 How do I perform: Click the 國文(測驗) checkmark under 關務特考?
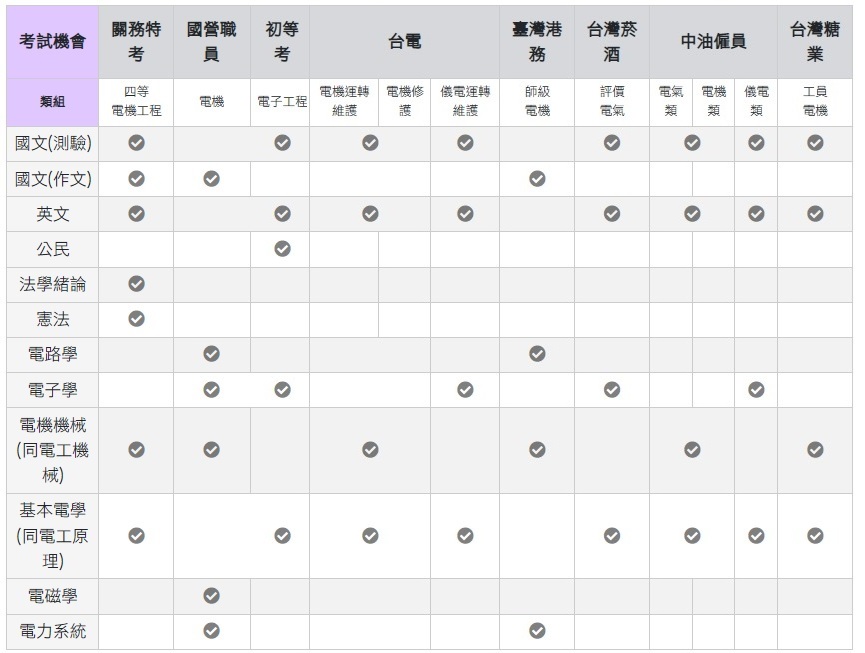pos(136,143)
